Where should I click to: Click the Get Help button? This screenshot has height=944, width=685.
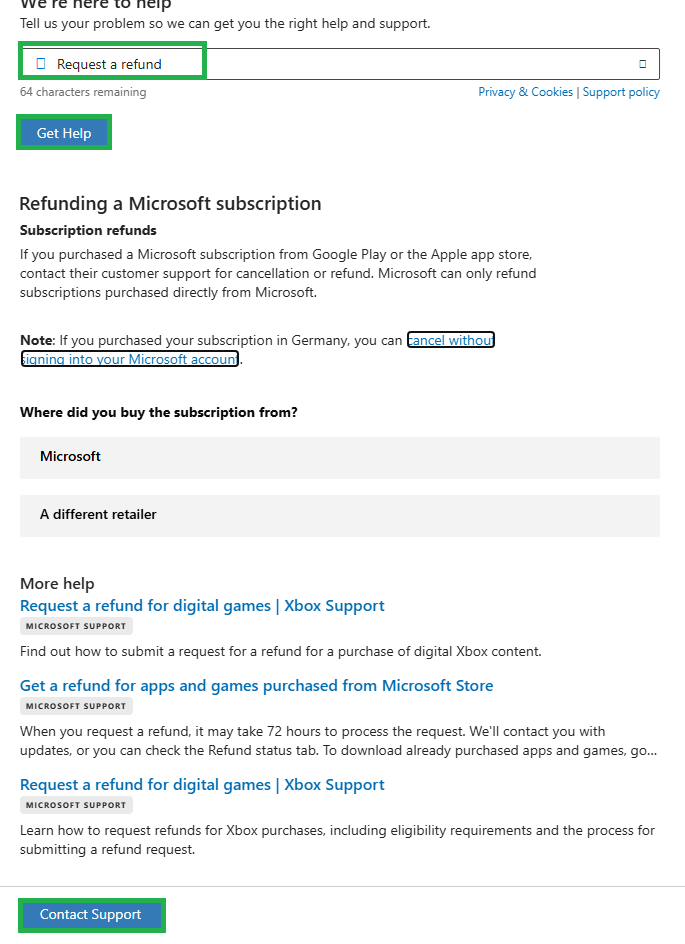(64, 132)
